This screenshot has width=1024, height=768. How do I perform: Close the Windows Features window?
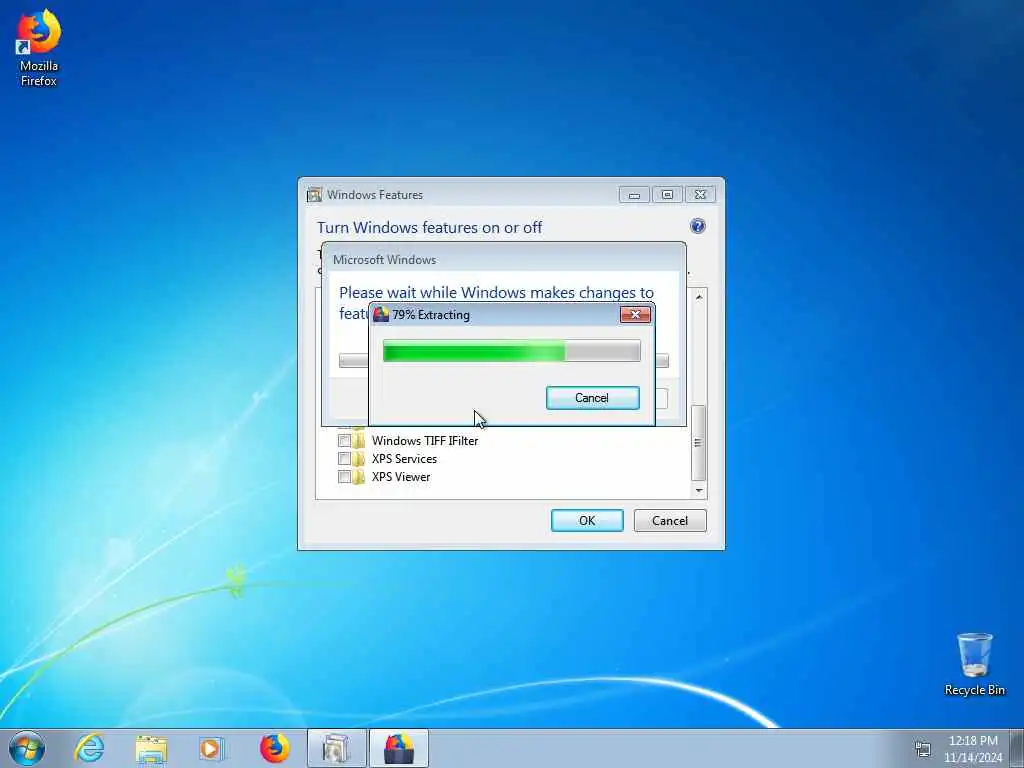(x=700, y=195)
